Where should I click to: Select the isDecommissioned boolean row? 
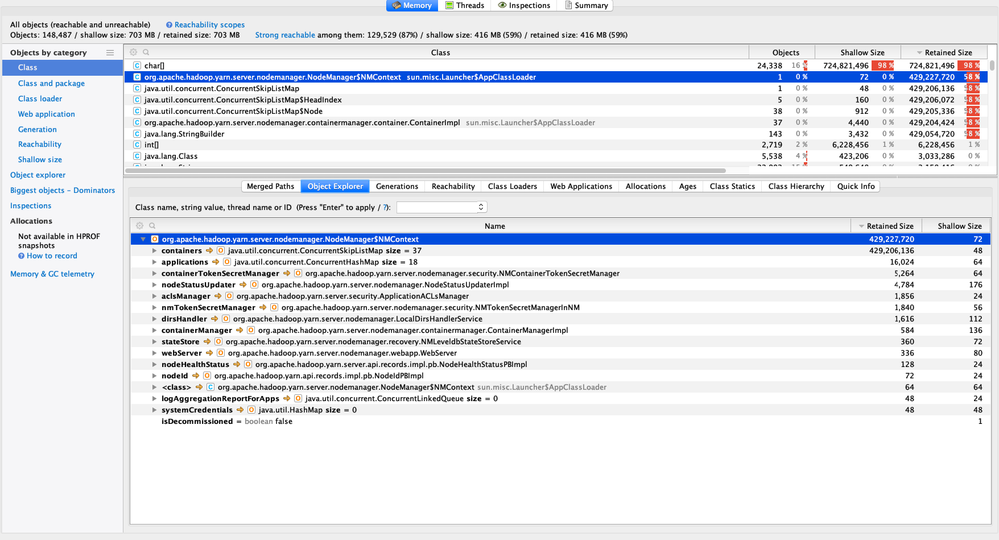coord(561,422)
